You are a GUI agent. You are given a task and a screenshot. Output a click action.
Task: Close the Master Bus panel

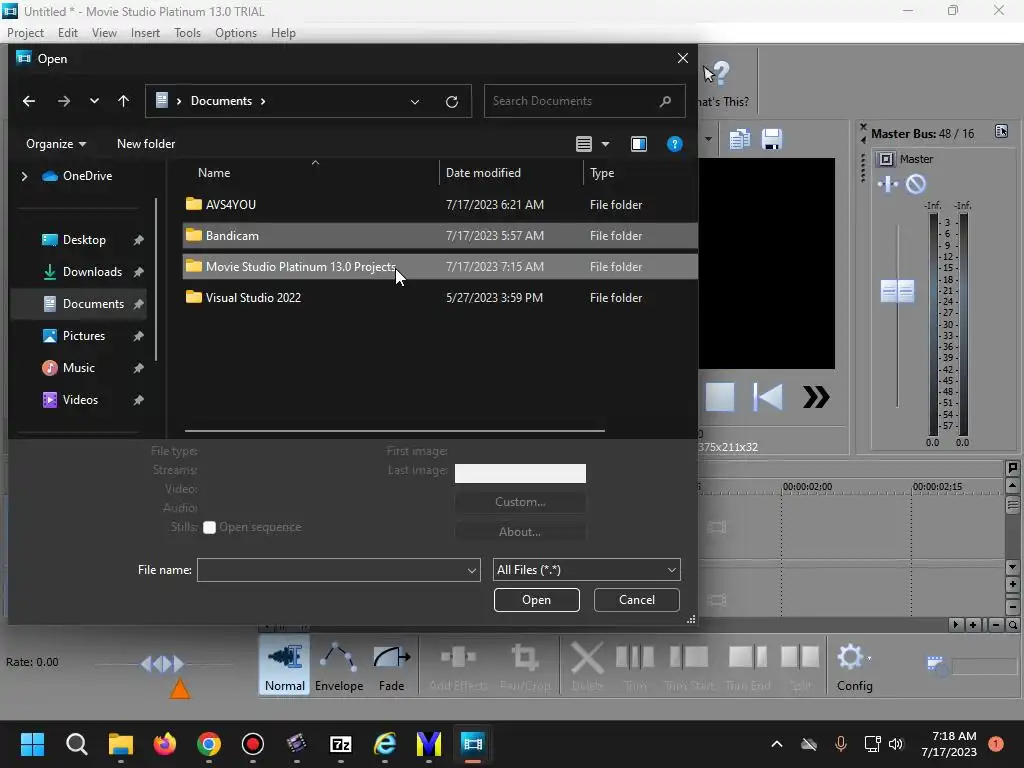coord(863,126)
